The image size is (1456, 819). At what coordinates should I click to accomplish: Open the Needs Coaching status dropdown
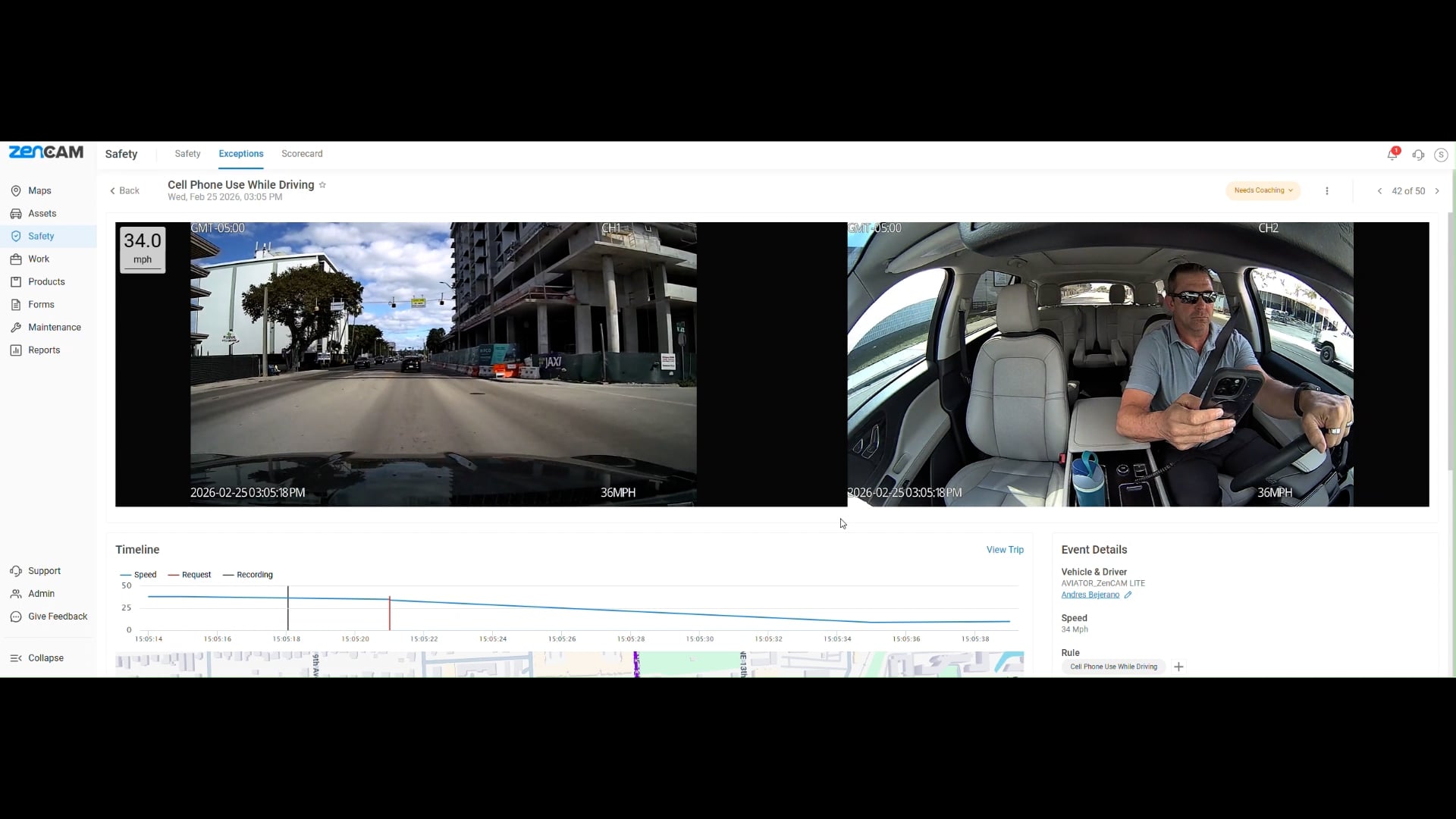tap(1263, 191)
